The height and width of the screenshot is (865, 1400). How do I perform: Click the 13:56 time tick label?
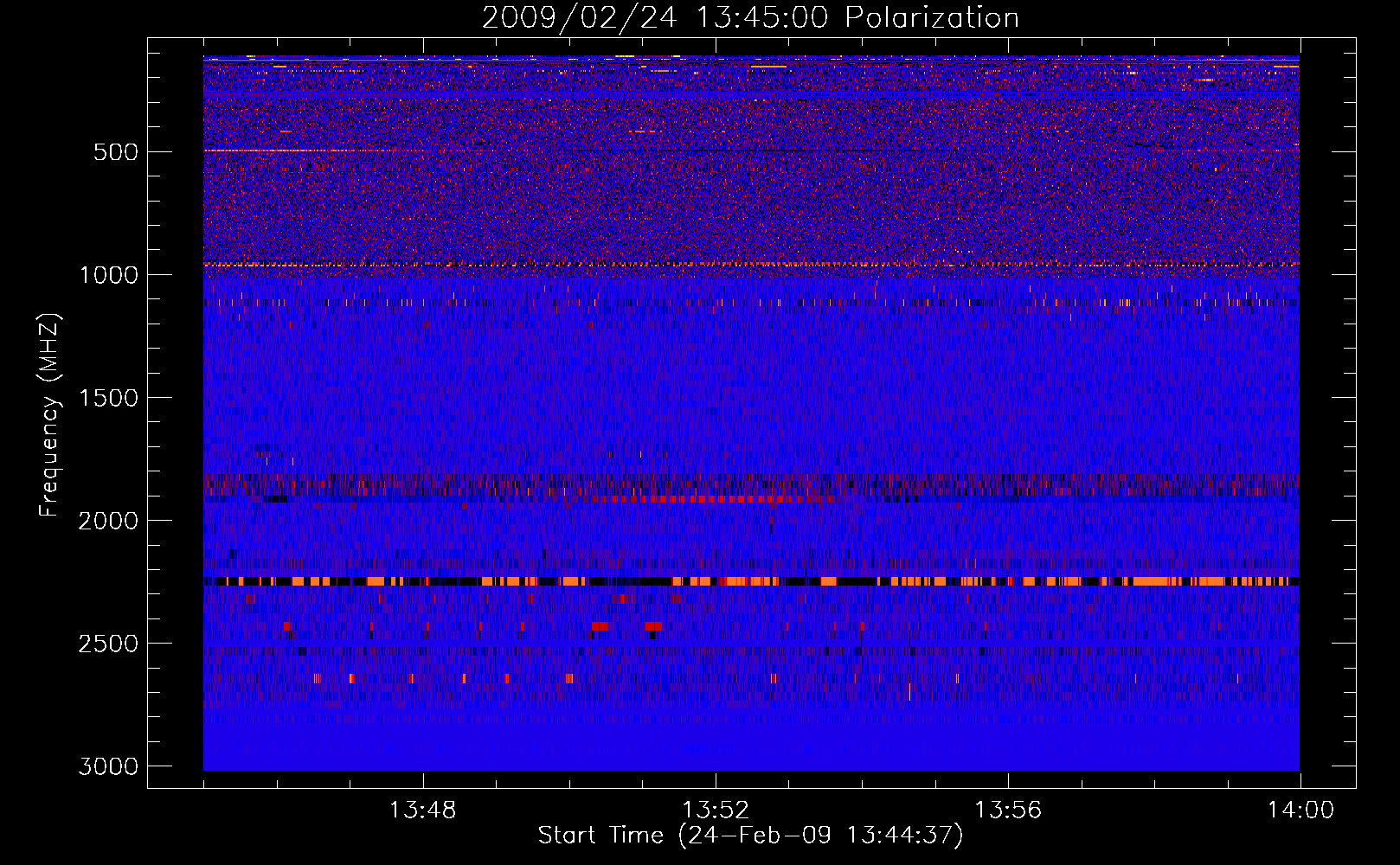pos(1008,811)
